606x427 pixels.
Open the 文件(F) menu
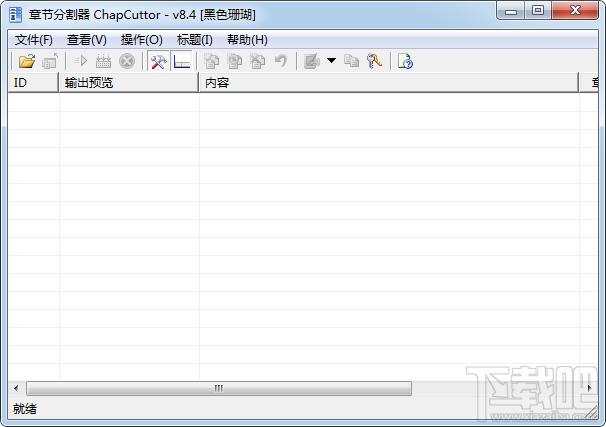point(34,40)
